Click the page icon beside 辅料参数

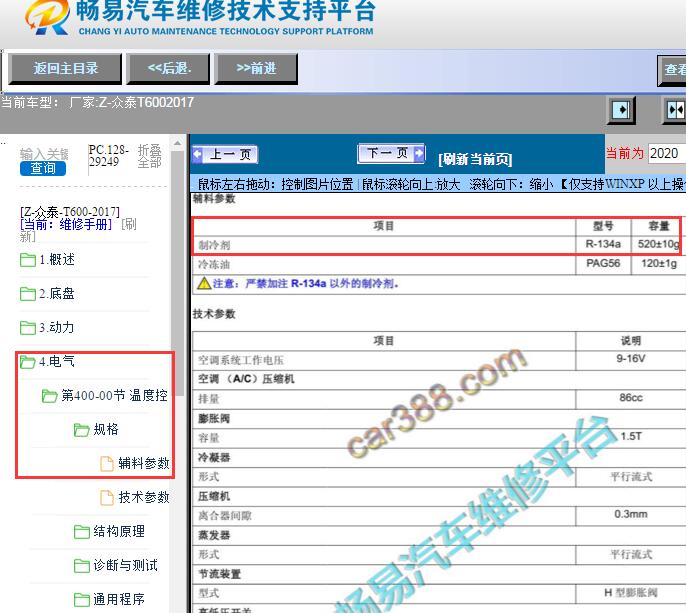(x=107, y=464)
